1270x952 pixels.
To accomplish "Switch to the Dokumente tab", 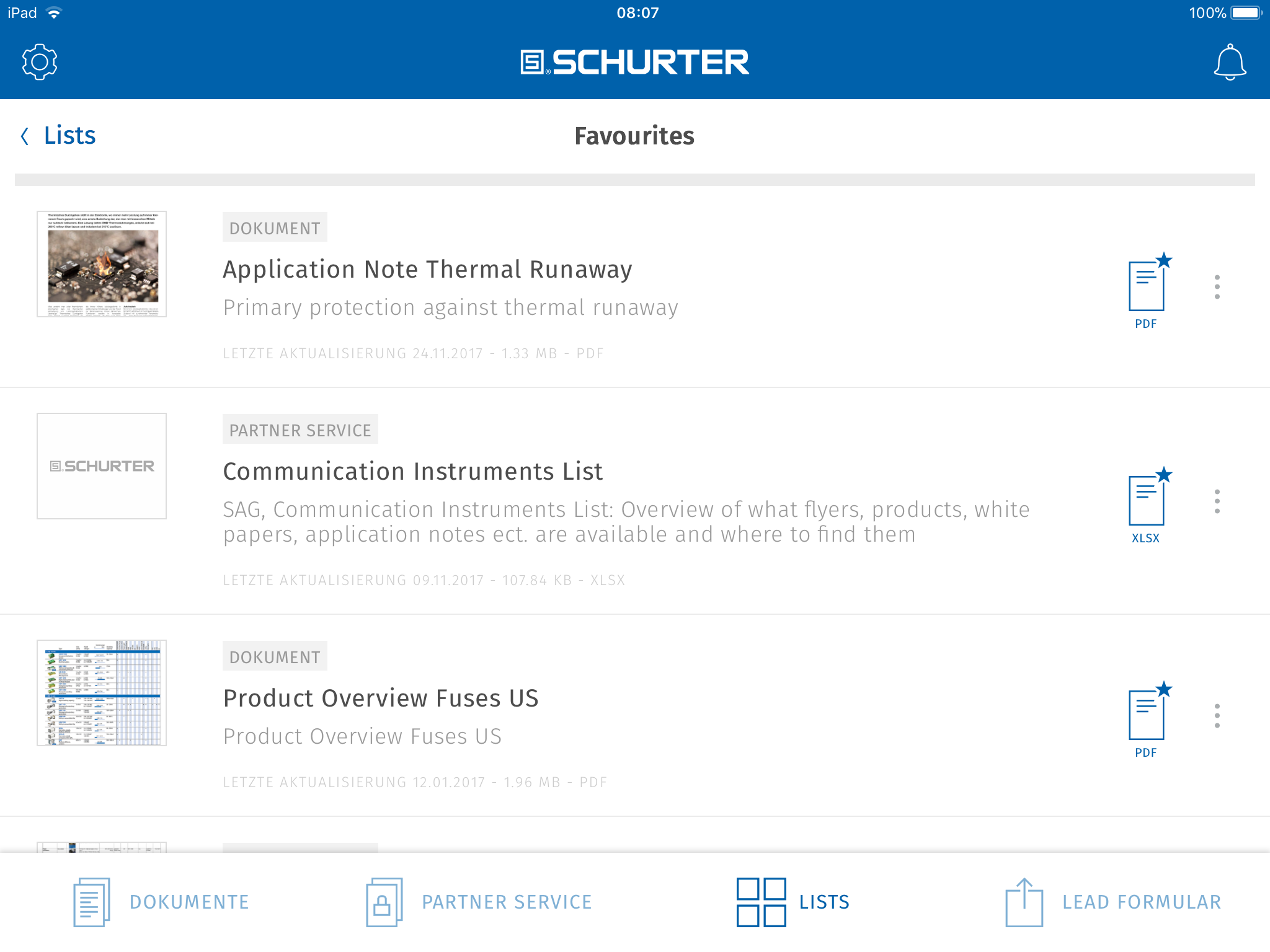I will pyautogui.click(x=161, y=902).
